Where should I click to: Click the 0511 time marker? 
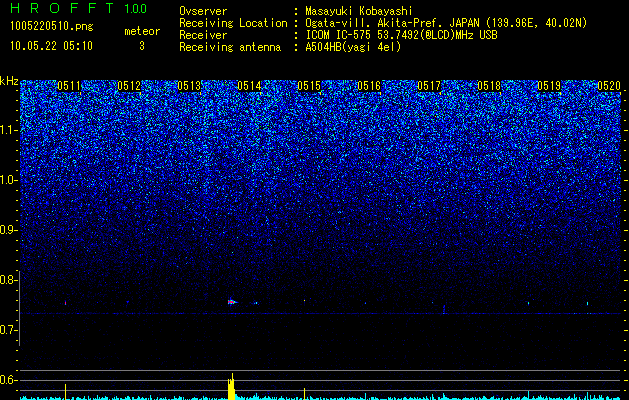(x=69, y=86)
